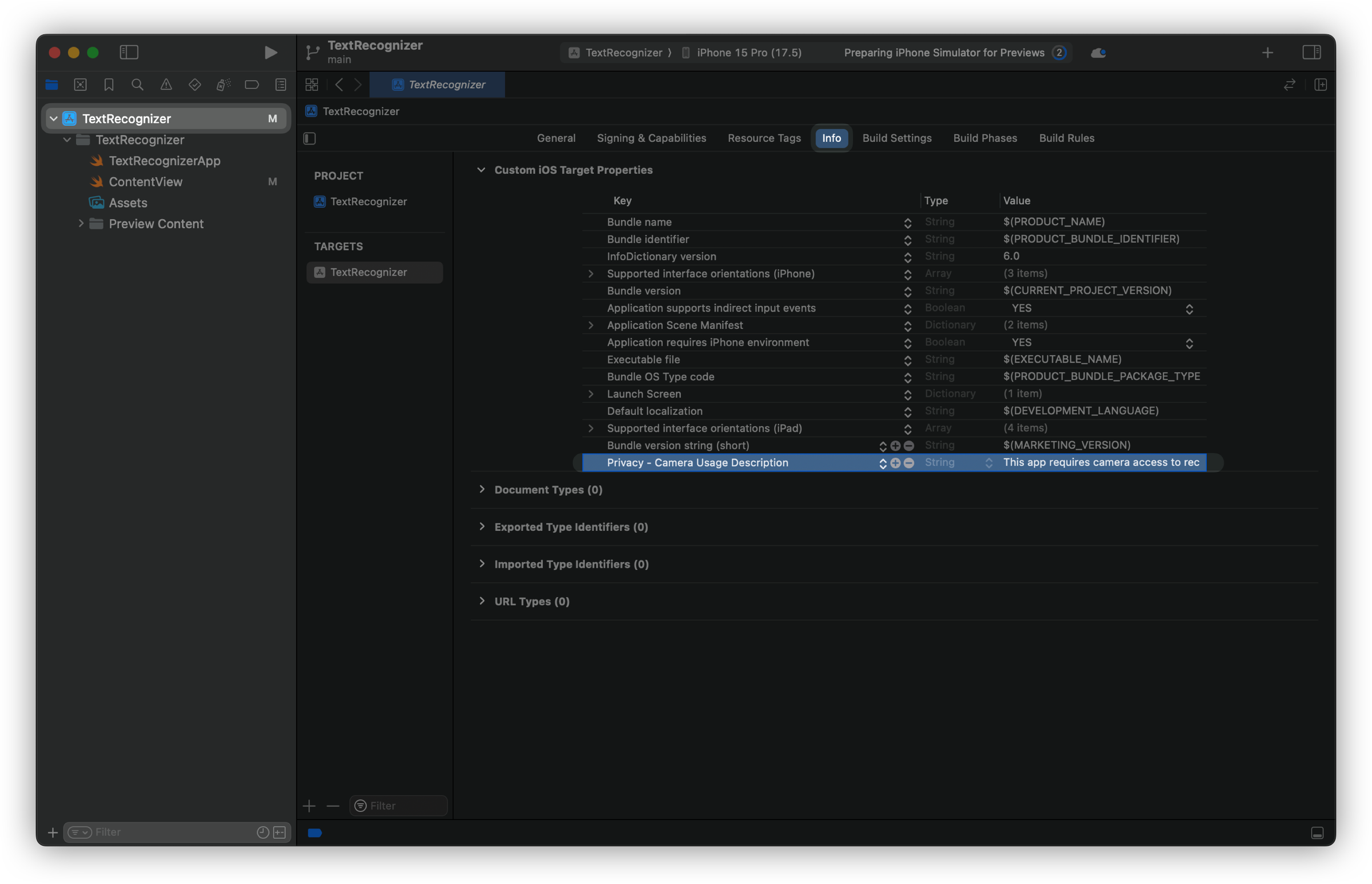Expand the Supported interface orientations (iPhone) row

(x=591, y=274)
